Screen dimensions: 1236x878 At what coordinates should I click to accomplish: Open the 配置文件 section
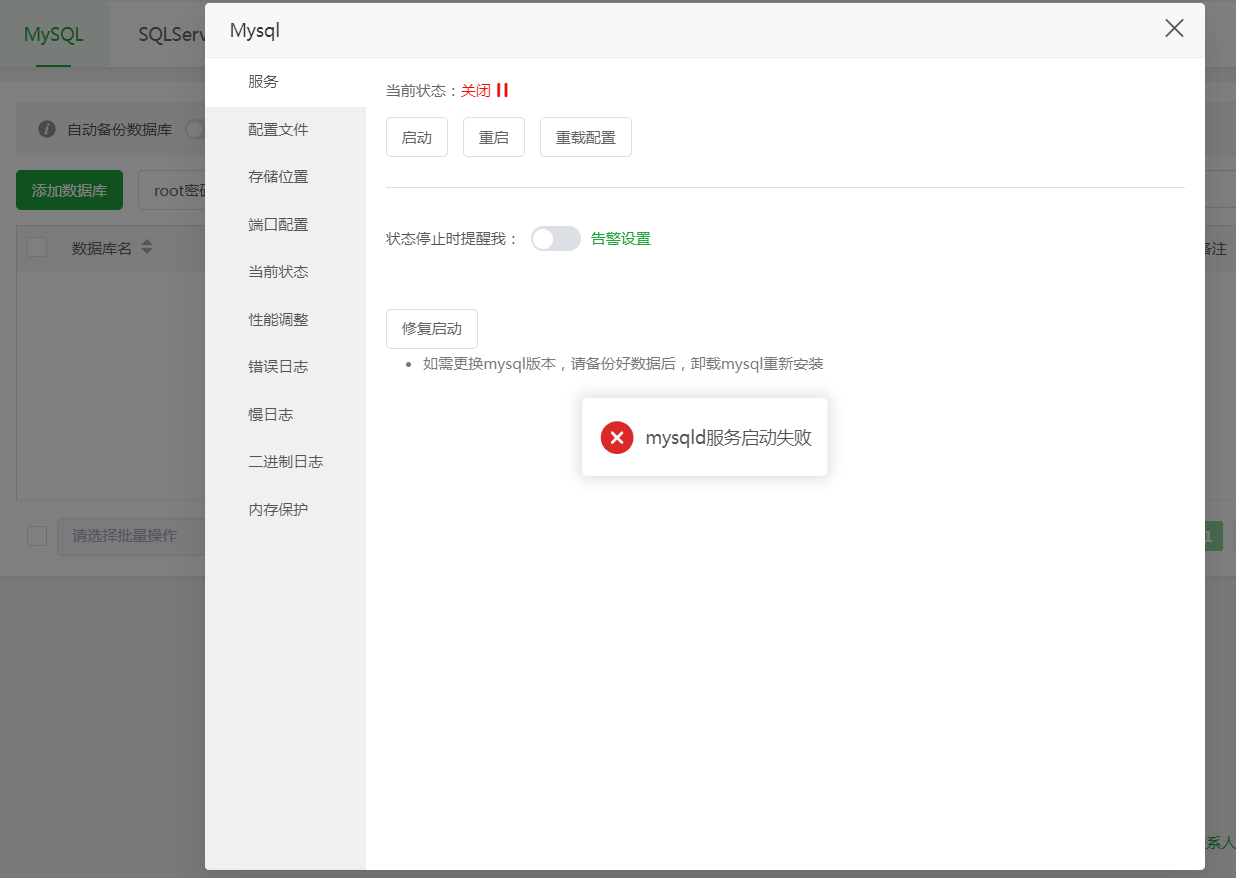[285, 130]
